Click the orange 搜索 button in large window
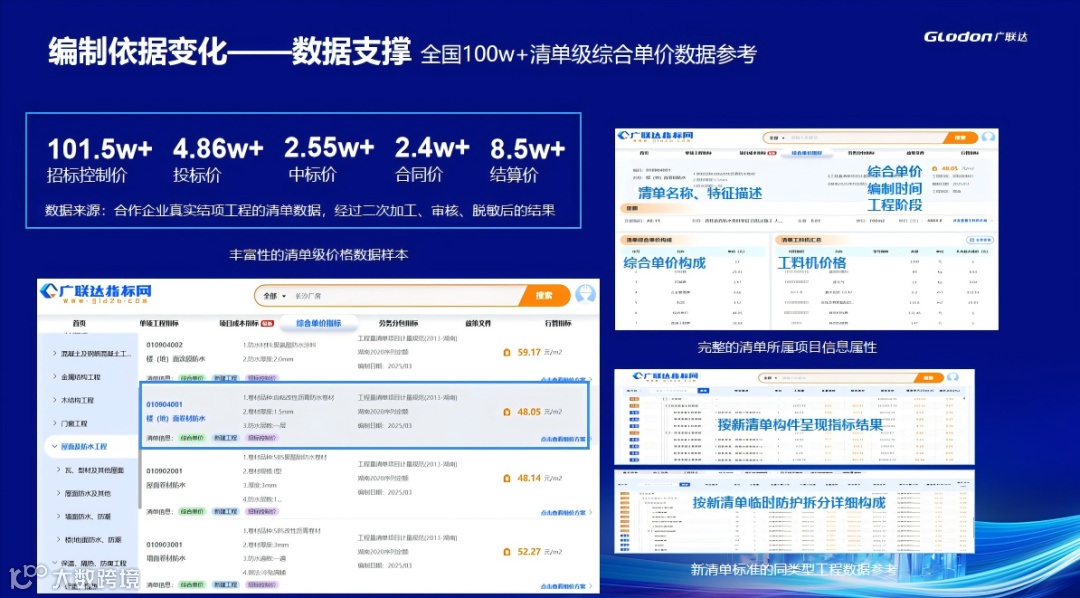1080x598 pixels. [x=546, y=296]
